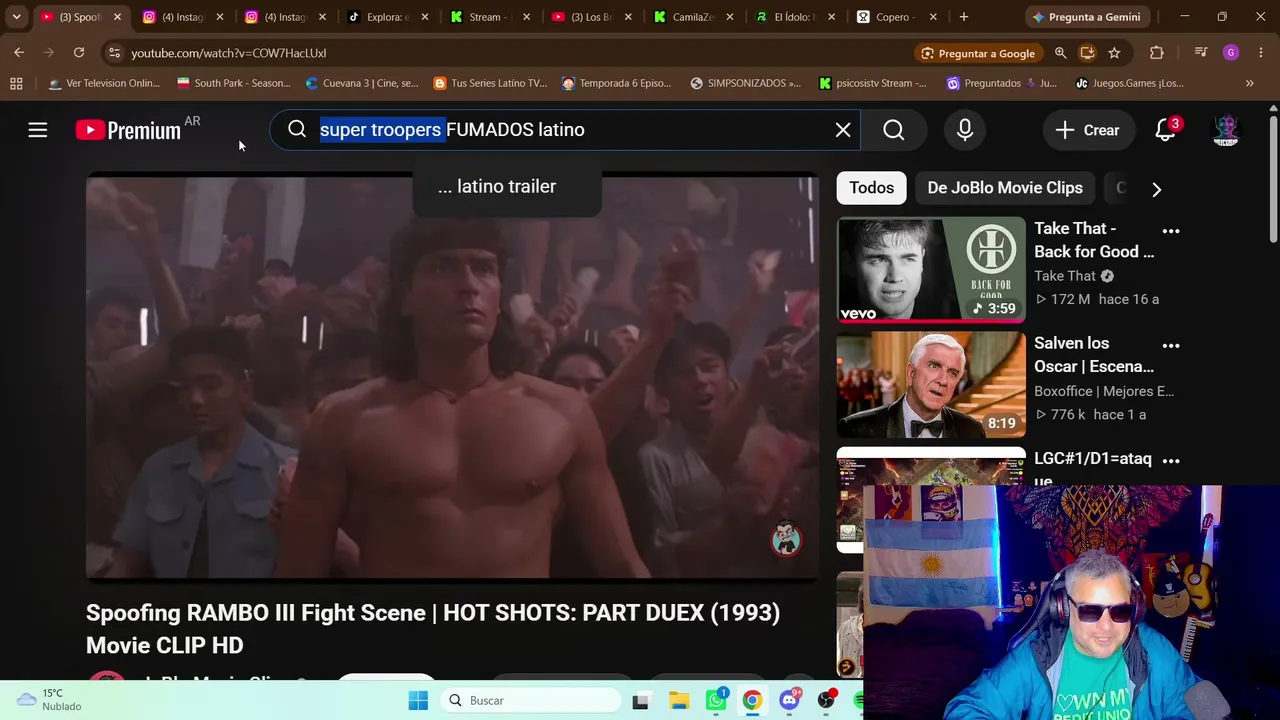This screenshot has height=720, width=1280.
Task: Open the Take That channel name
Action: [x=1065, y=276]
